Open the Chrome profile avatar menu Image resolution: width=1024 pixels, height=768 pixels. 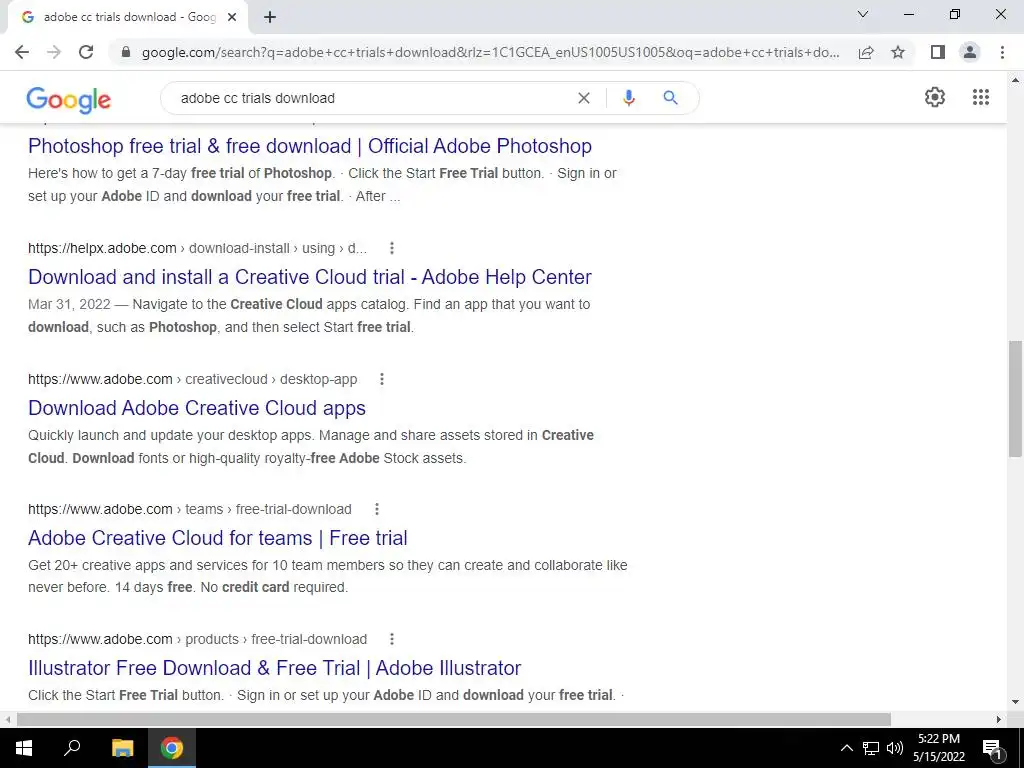coord(970,52)
